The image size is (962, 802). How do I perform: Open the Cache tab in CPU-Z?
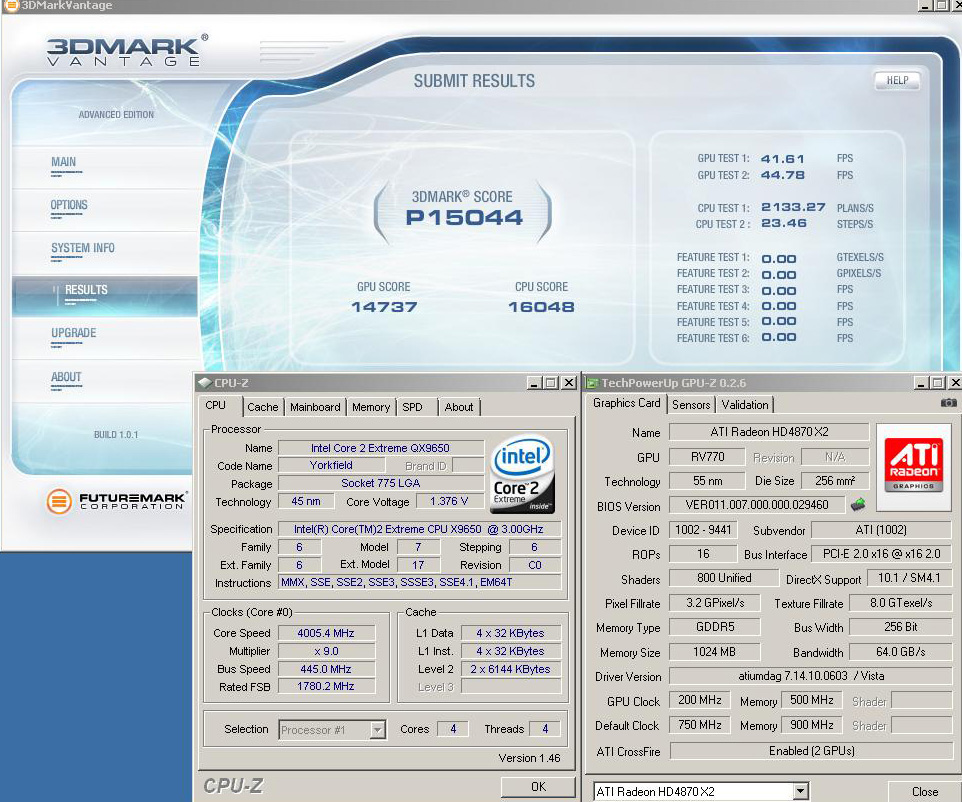pos(263,407)
